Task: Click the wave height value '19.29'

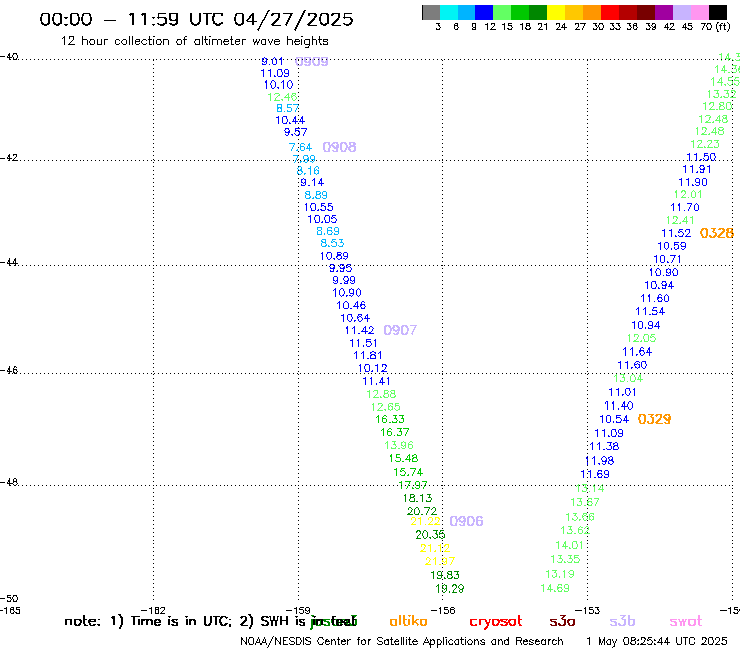Action: 450,589
